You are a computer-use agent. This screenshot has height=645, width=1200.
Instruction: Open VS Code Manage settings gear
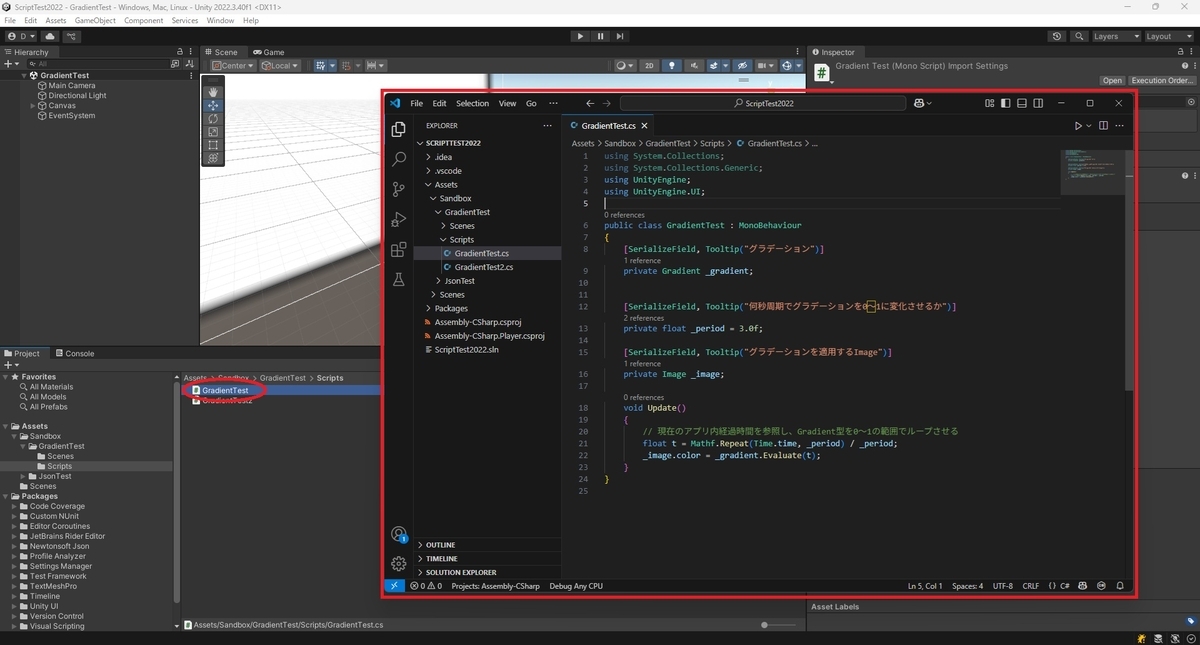point(399,563)
